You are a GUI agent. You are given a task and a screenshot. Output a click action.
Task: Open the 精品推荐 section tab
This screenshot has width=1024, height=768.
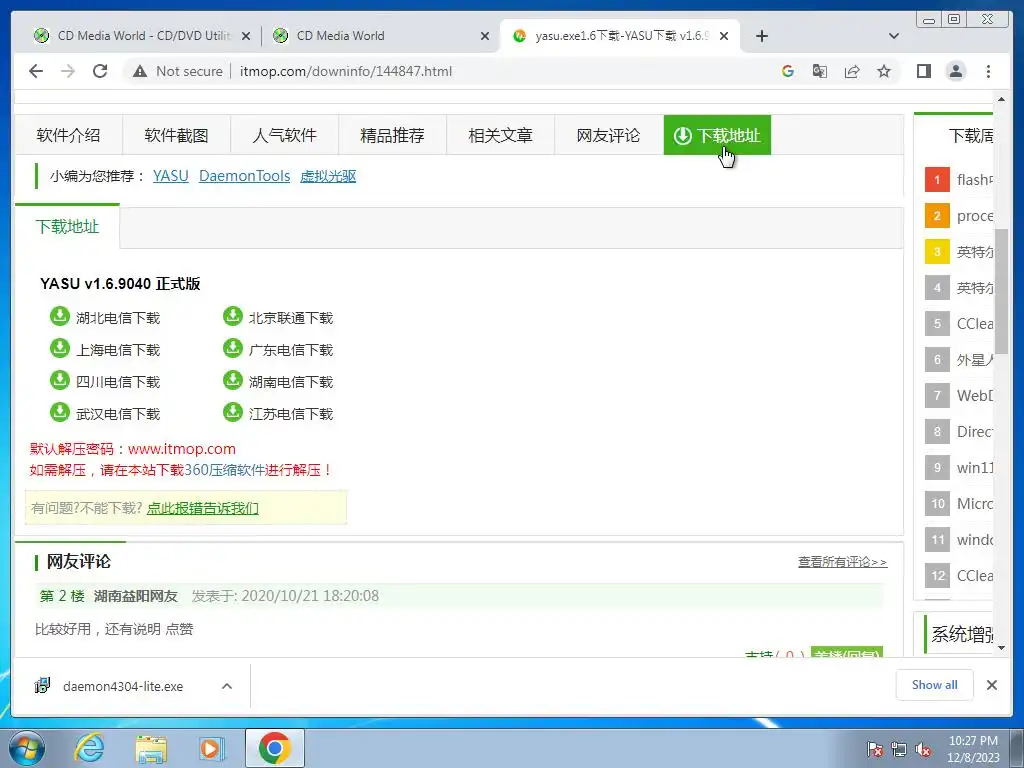(x=392, y=135)
